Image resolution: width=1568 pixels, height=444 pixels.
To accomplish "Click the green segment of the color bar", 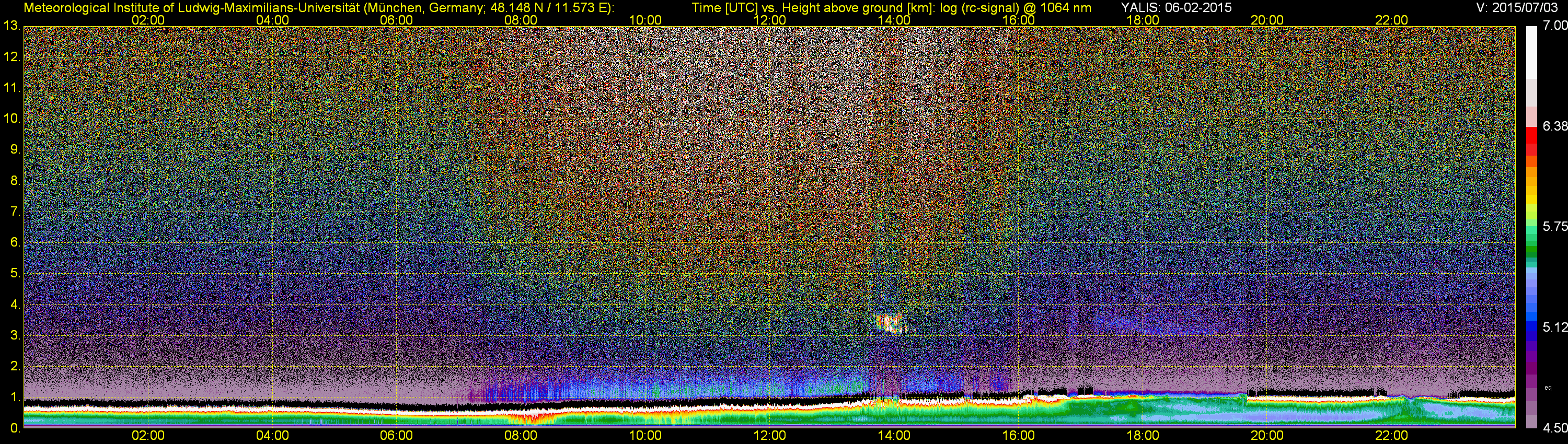I will [1531, 250].
